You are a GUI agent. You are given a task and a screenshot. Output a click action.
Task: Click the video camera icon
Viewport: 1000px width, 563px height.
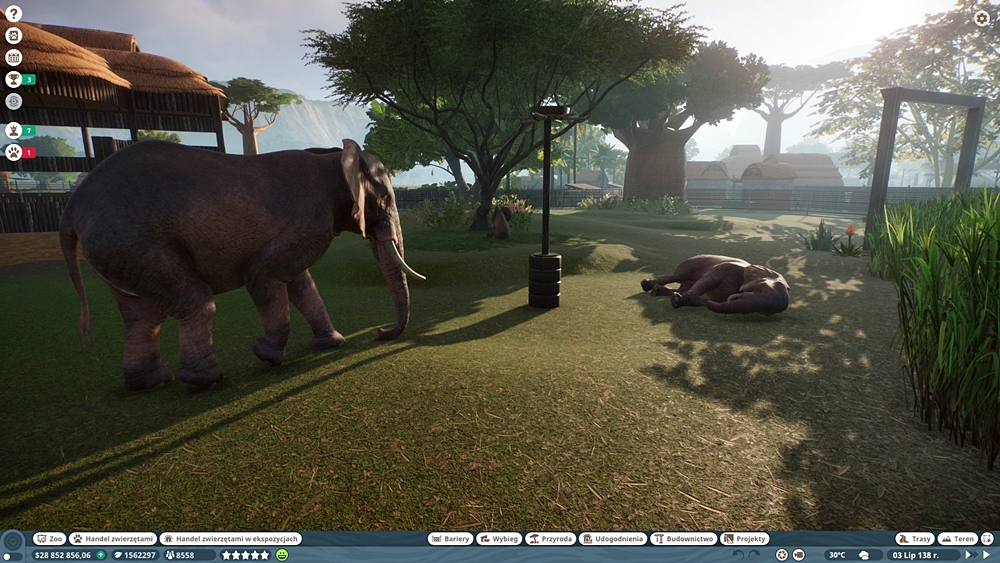click(798, 555)
